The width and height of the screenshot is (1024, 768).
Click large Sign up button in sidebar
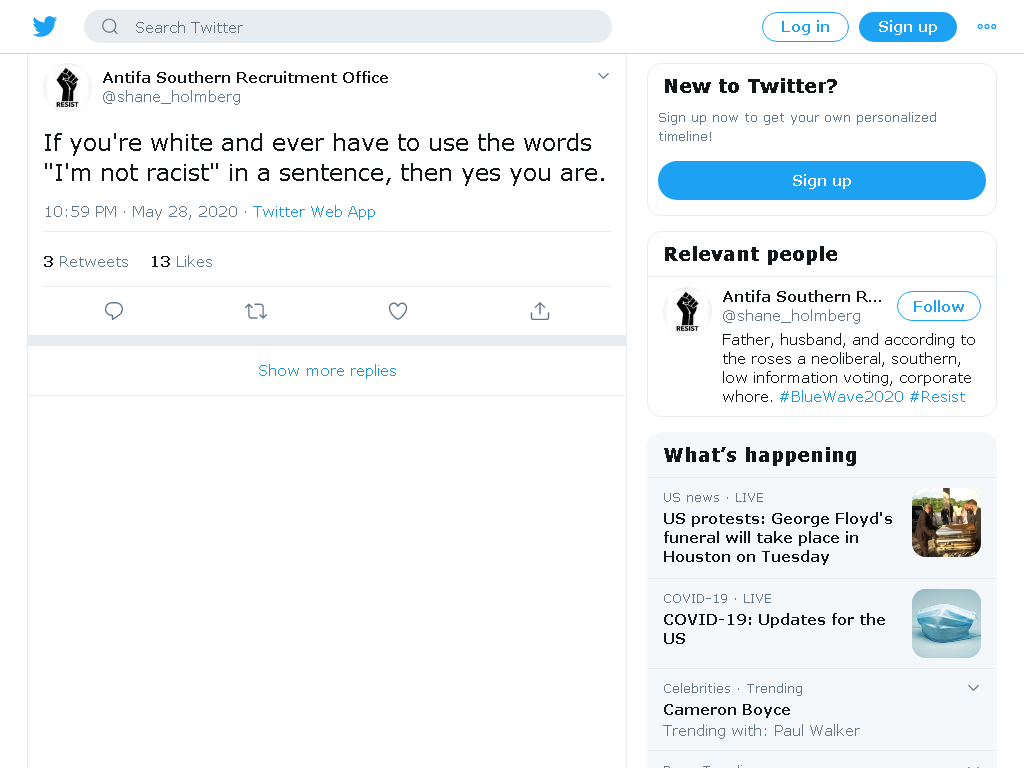tap(822, 180)
